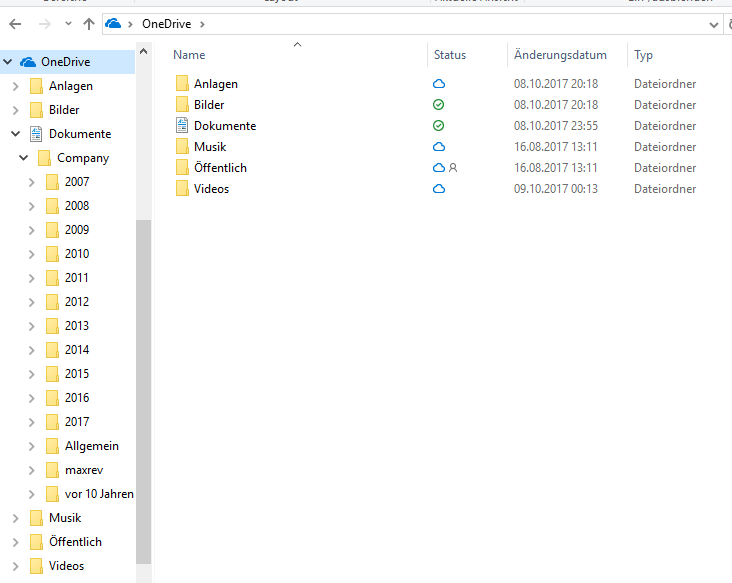Click the navigation pane scroll-up arrow
Viewport: 732px width, 583px height.
click(x=144, y=51)
